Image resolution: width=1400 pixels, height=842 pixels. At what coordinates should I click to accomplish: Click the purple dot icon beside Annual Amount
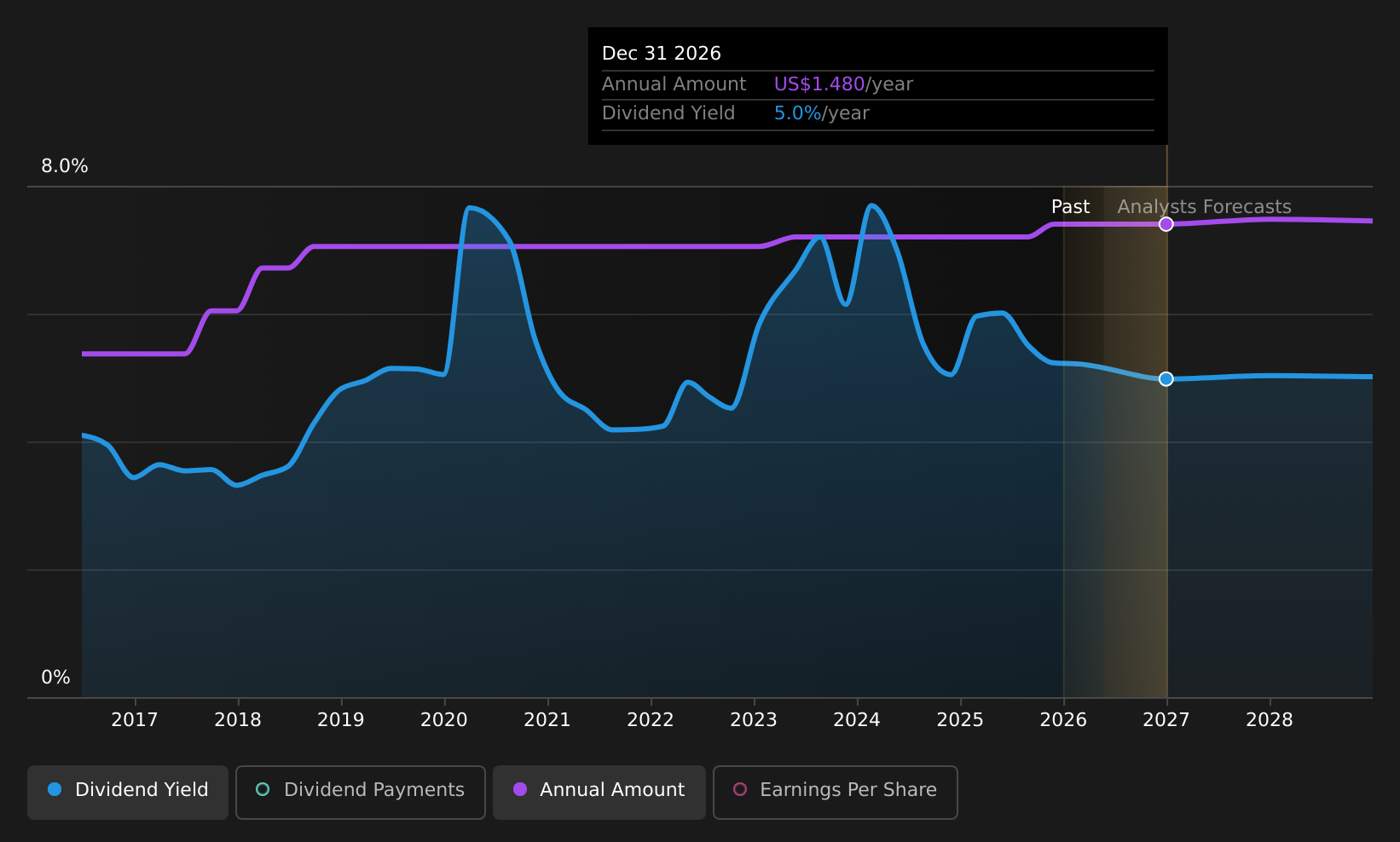tap(520, 789)
